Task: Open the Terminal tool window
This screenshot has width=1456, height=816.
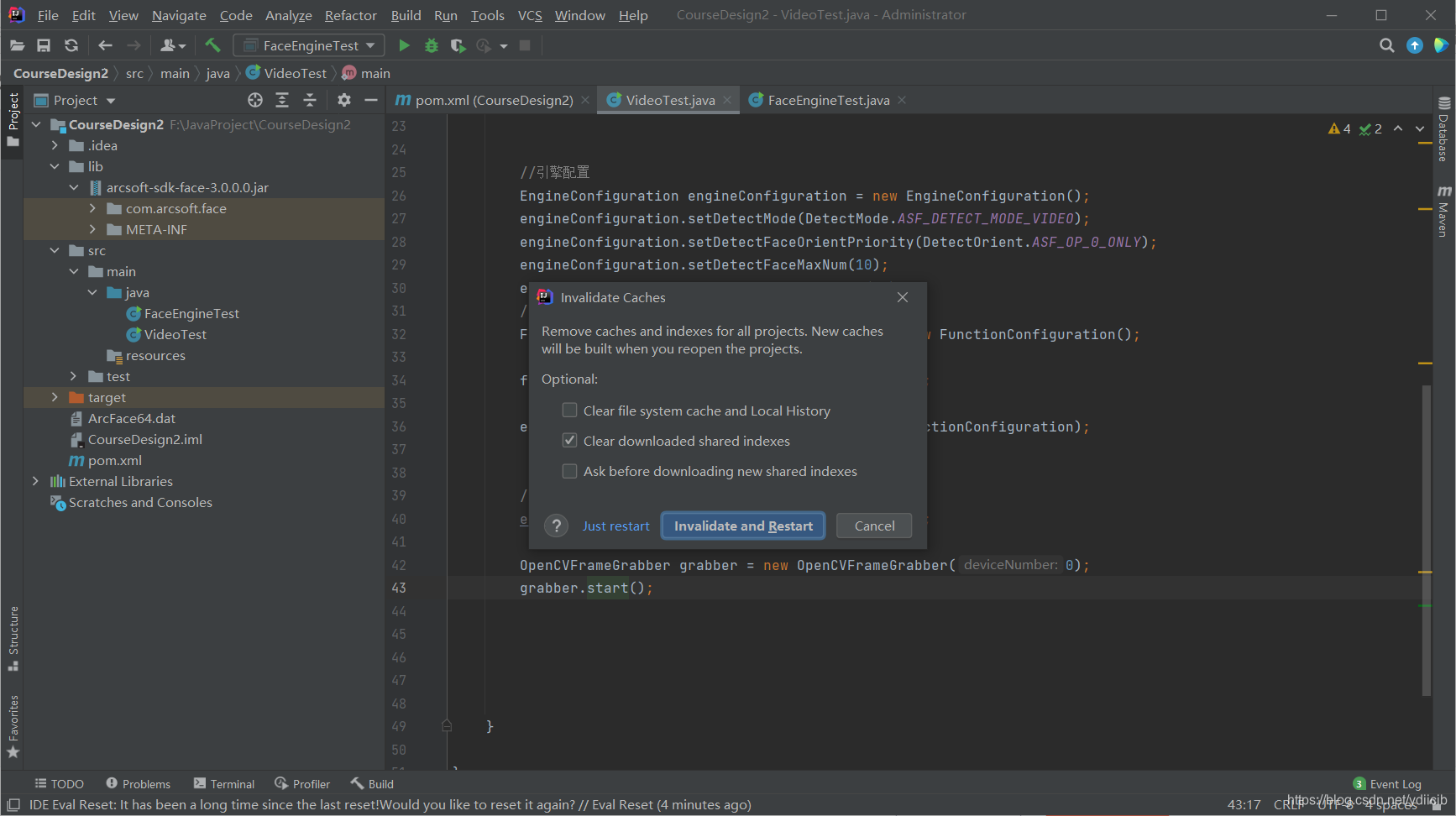Action: [x=223, y=784]
